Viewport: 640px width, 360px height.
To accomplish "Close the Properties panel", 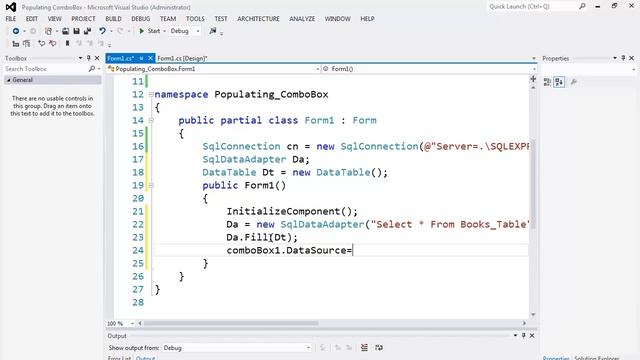I will (631, 58).
